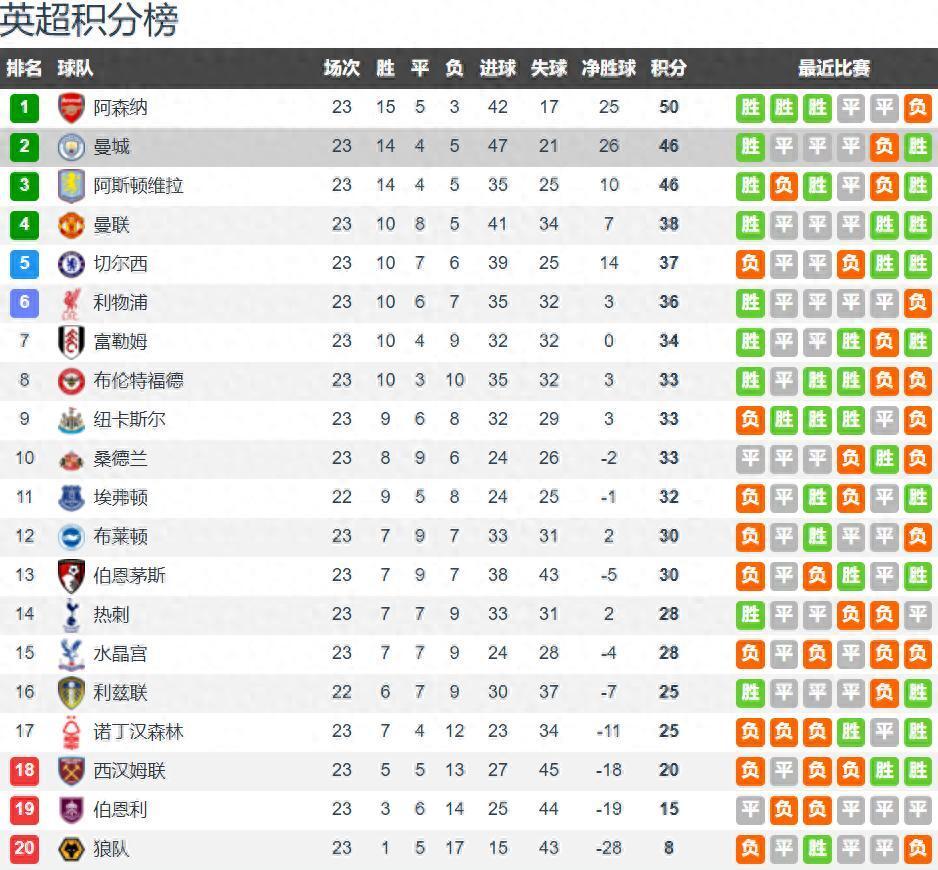Click the Chelsea club crest icon
The height and width of the screenshot is (870, 938).
pos(71,263)
